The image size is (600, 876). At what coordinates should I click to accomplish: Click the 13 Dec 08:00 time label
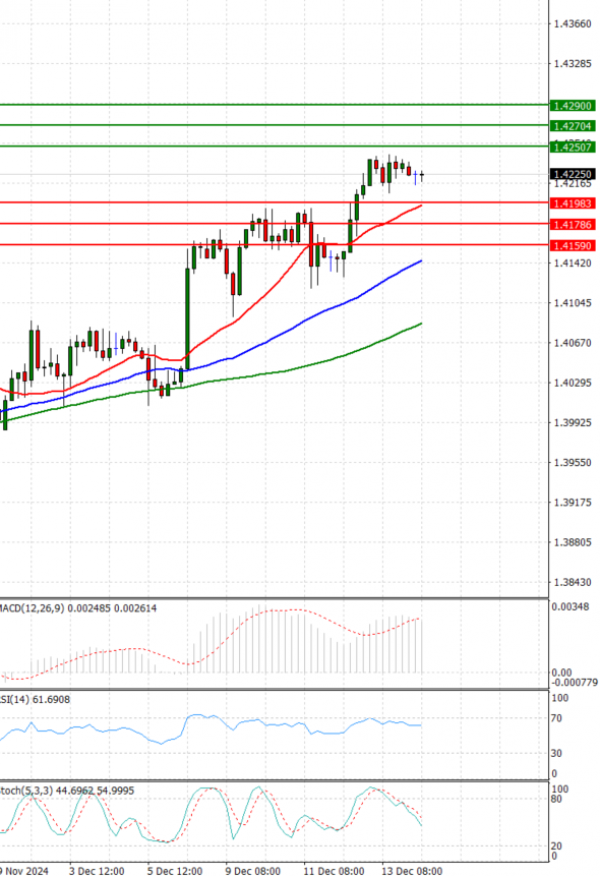click(x=412, y=871)
